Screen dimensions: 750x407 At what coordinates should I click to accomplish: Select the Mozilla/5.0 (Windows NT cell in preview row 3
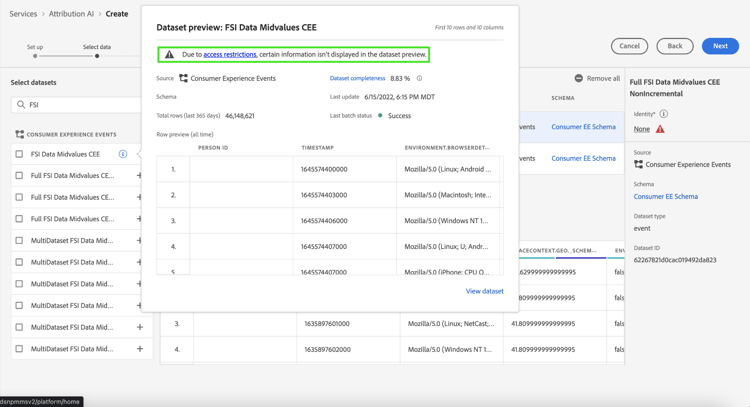[446, 220]
